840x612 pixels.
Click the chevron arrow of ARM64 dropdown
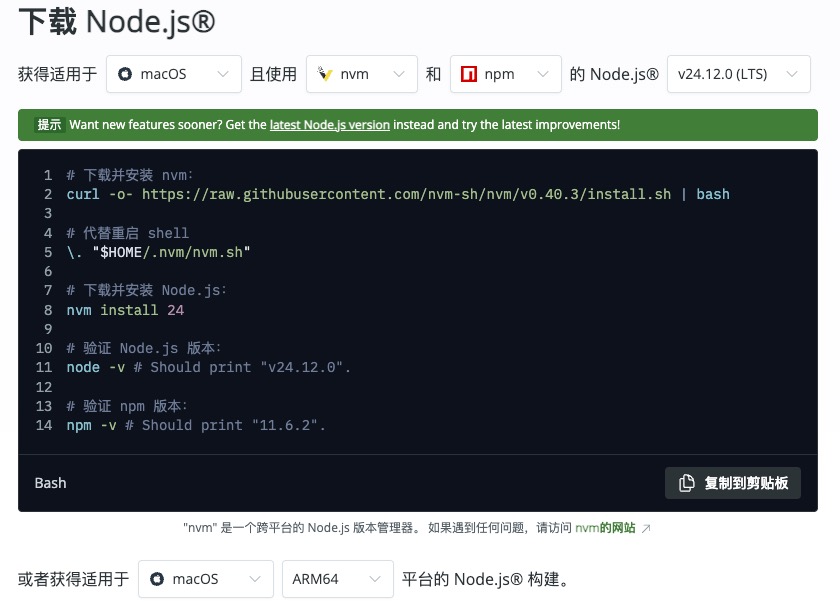coord(375,579)
